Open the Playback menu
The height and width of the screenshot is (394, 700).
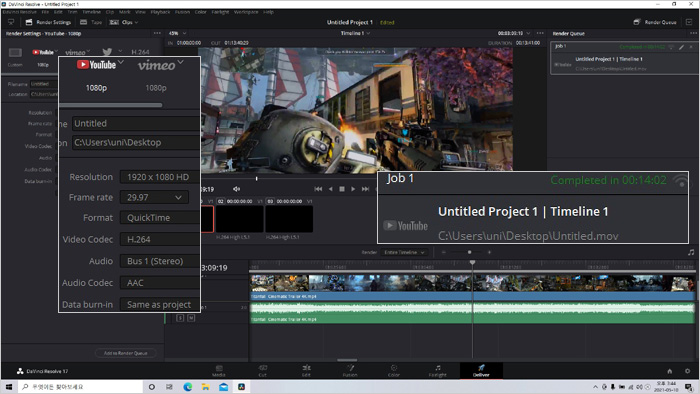(160, 12)
